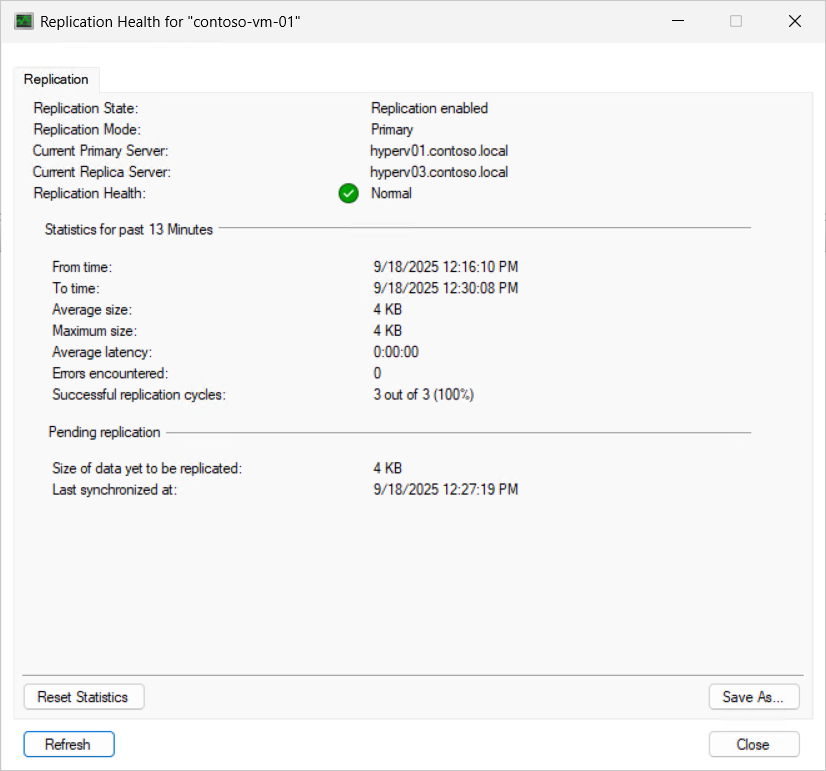Click the Last synchronized at timestamp value
This screenshot has width=826, height=771.
(446, 489)
